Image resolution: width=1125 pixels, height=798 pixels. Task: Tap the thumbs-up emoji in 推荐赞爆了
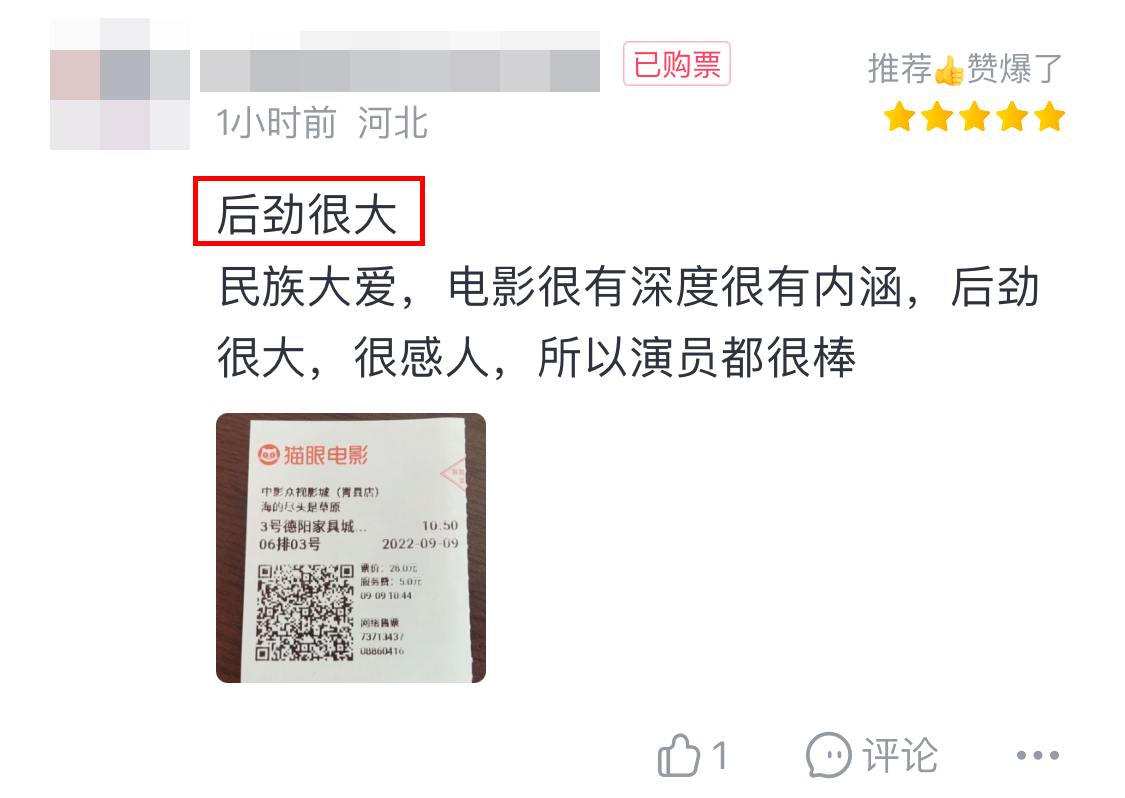coord(949,70)
